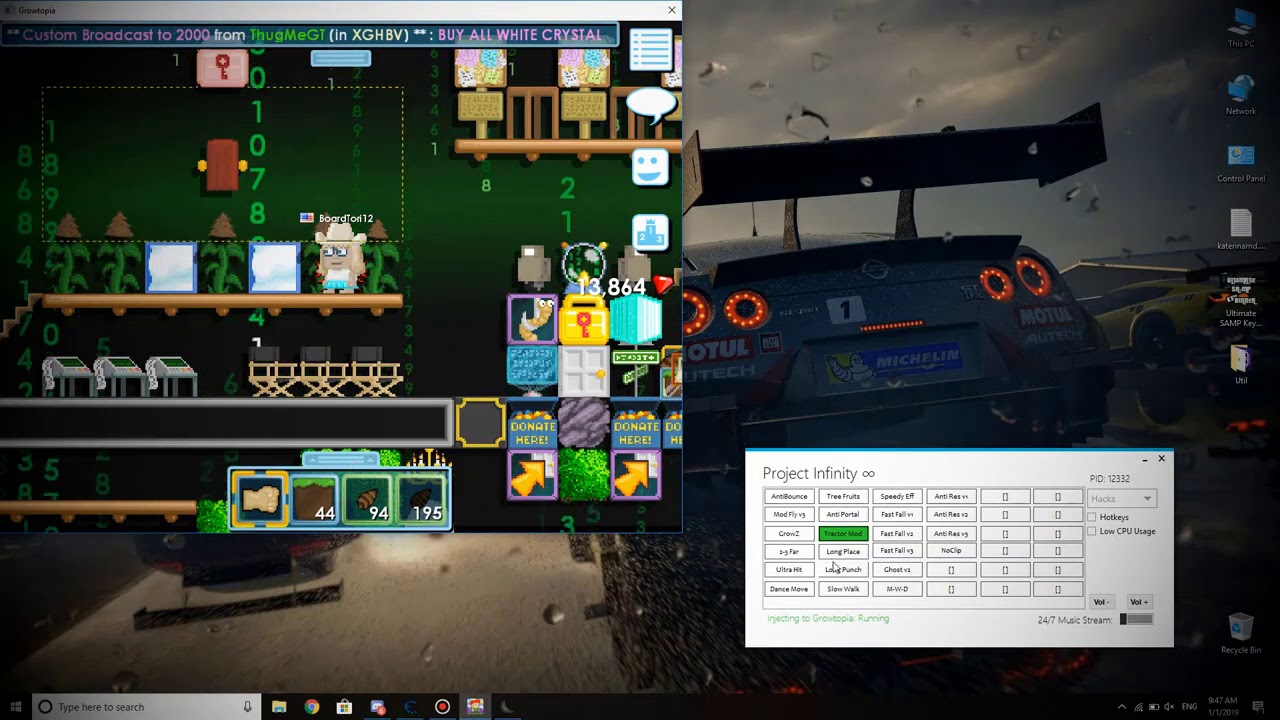Lower music volume with Vol -

click(x=1100, y=602)
